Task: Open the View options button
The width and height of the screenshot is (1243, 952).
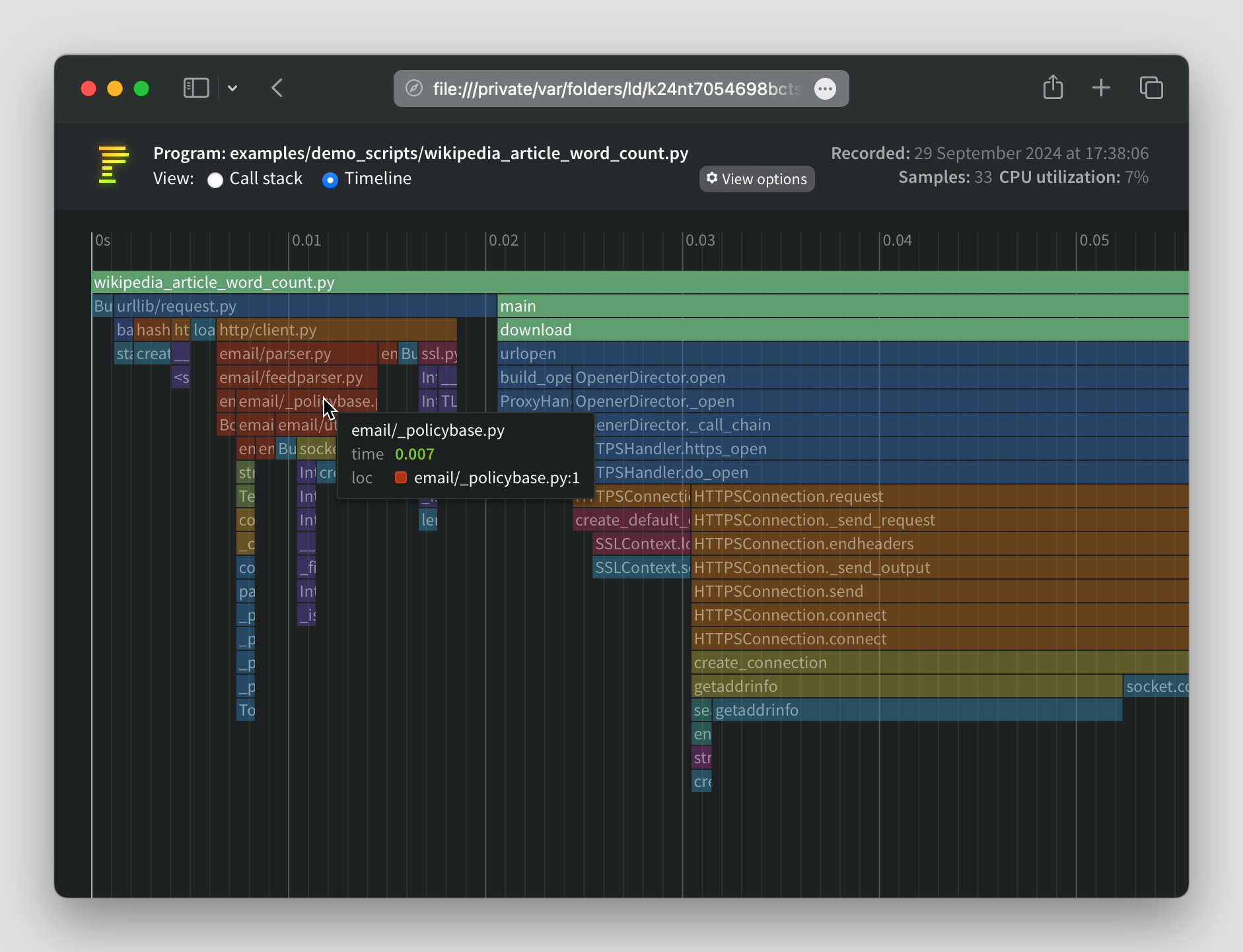Action: (757, 179)
